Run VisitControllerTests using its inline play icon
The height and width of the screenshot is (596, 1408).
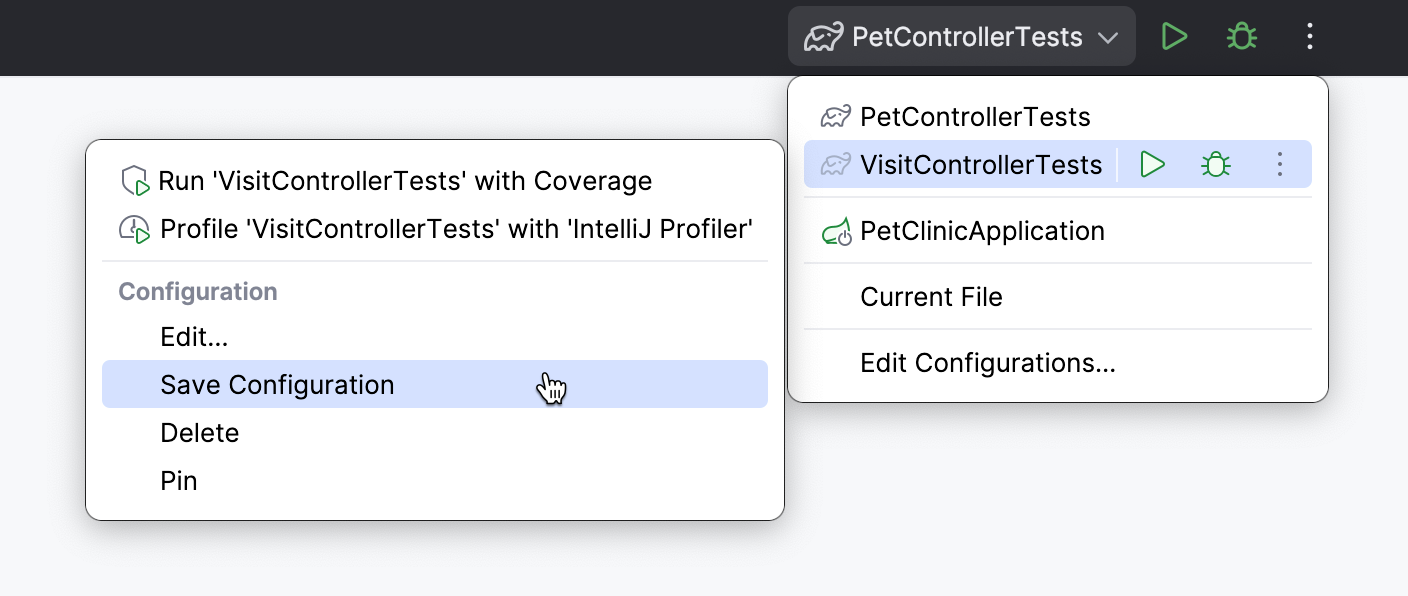click(x=1152, y=164)
